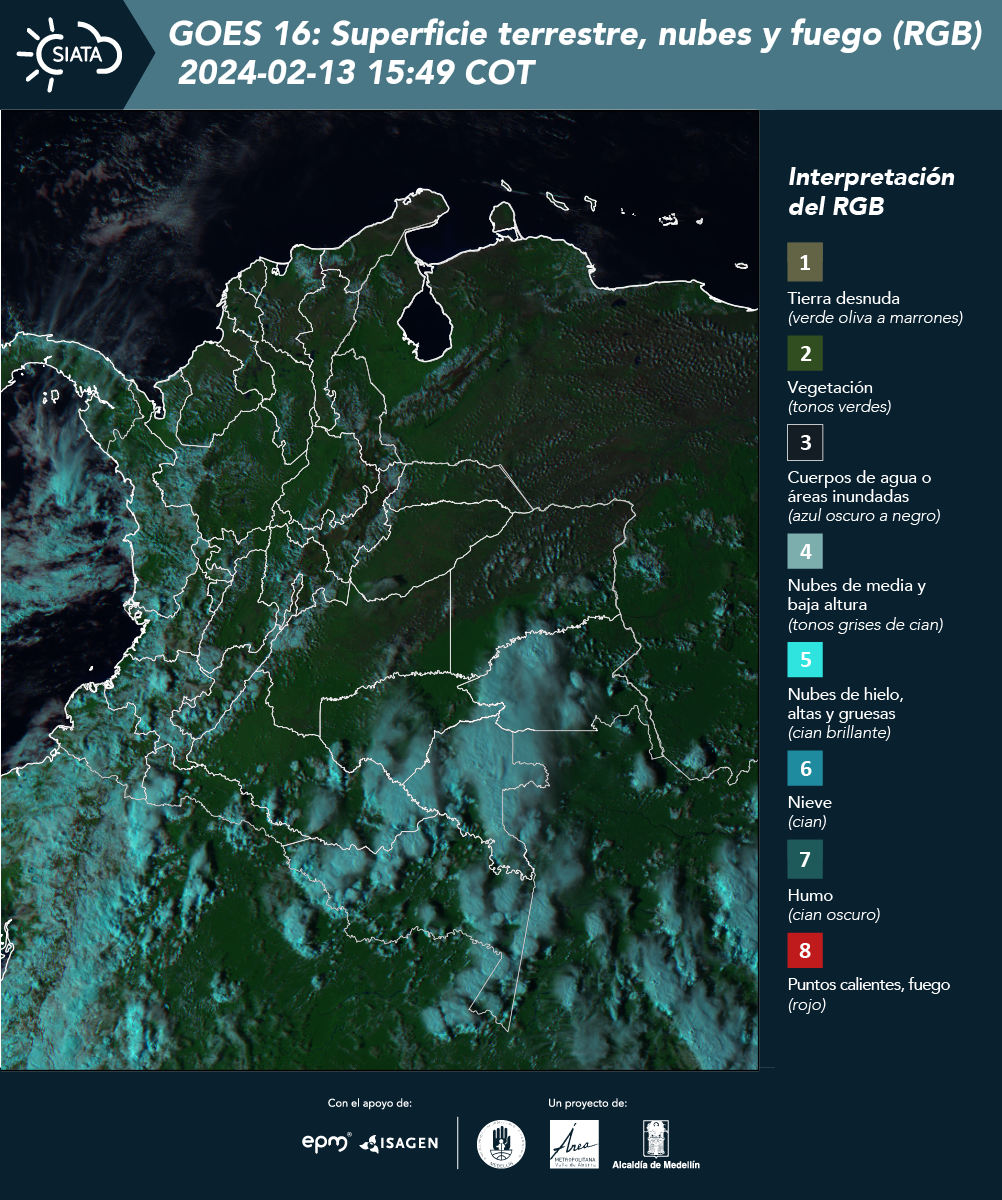Select red legend swatch 8 fuego
Viewport: 1002px width, 1200px height.
[805, 949]
